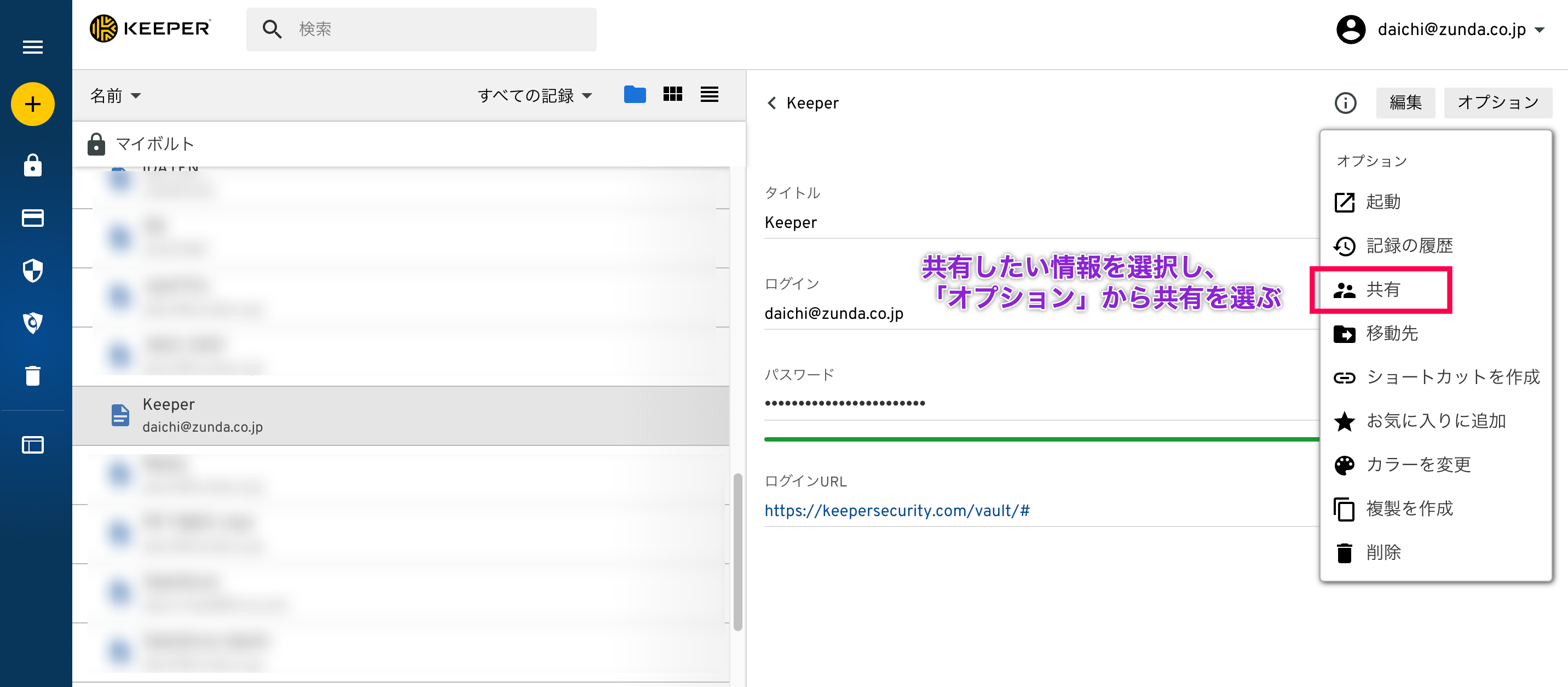Open the deleted items trash icon
Screen dimensions: 1568x687
point(32,376)
